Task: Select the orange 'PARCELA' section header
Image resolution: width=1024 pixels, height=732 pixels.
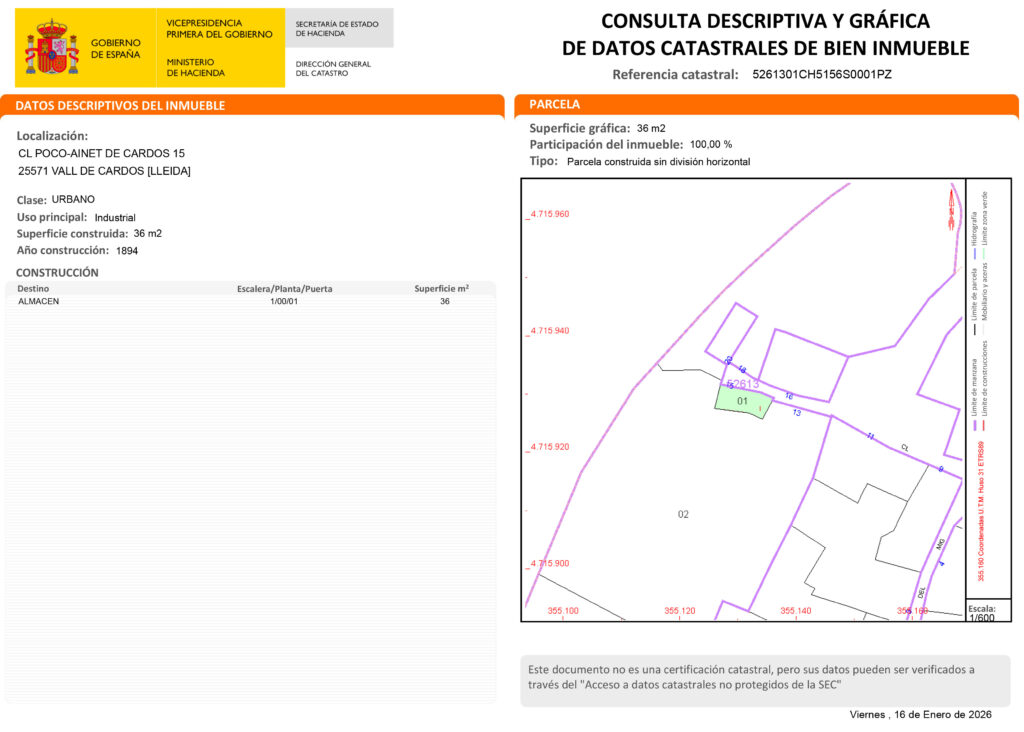Action: [555, 104]
